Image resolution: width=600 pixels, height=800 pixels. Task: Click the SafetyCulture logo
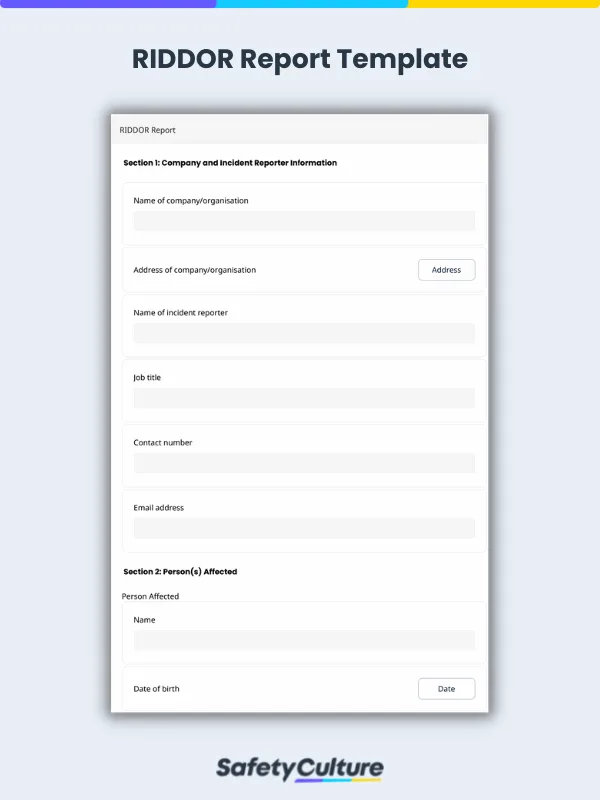click(x=300, y=769)
